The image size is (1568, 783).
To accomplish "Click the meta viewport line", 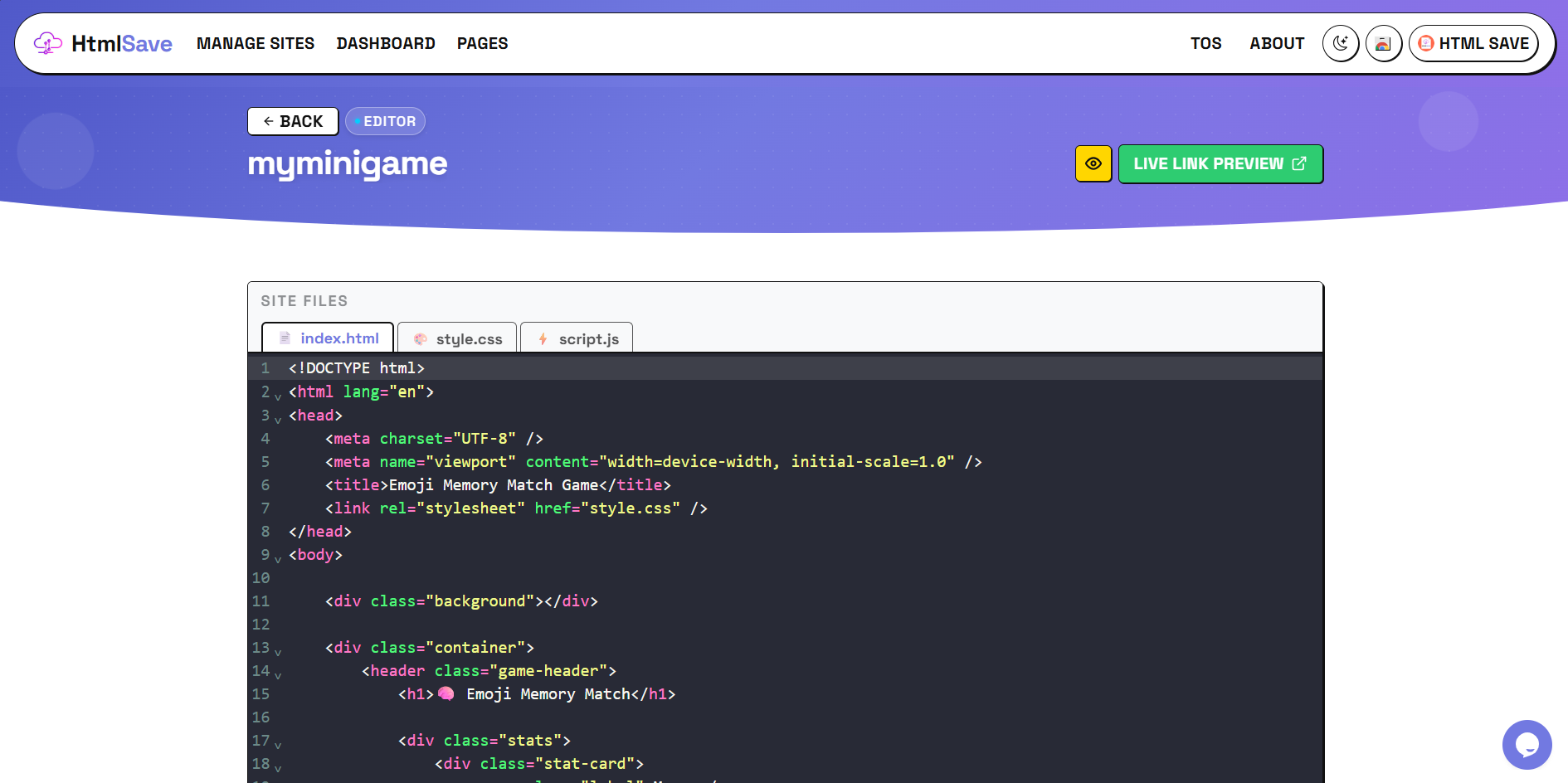I will pos(654,462).
